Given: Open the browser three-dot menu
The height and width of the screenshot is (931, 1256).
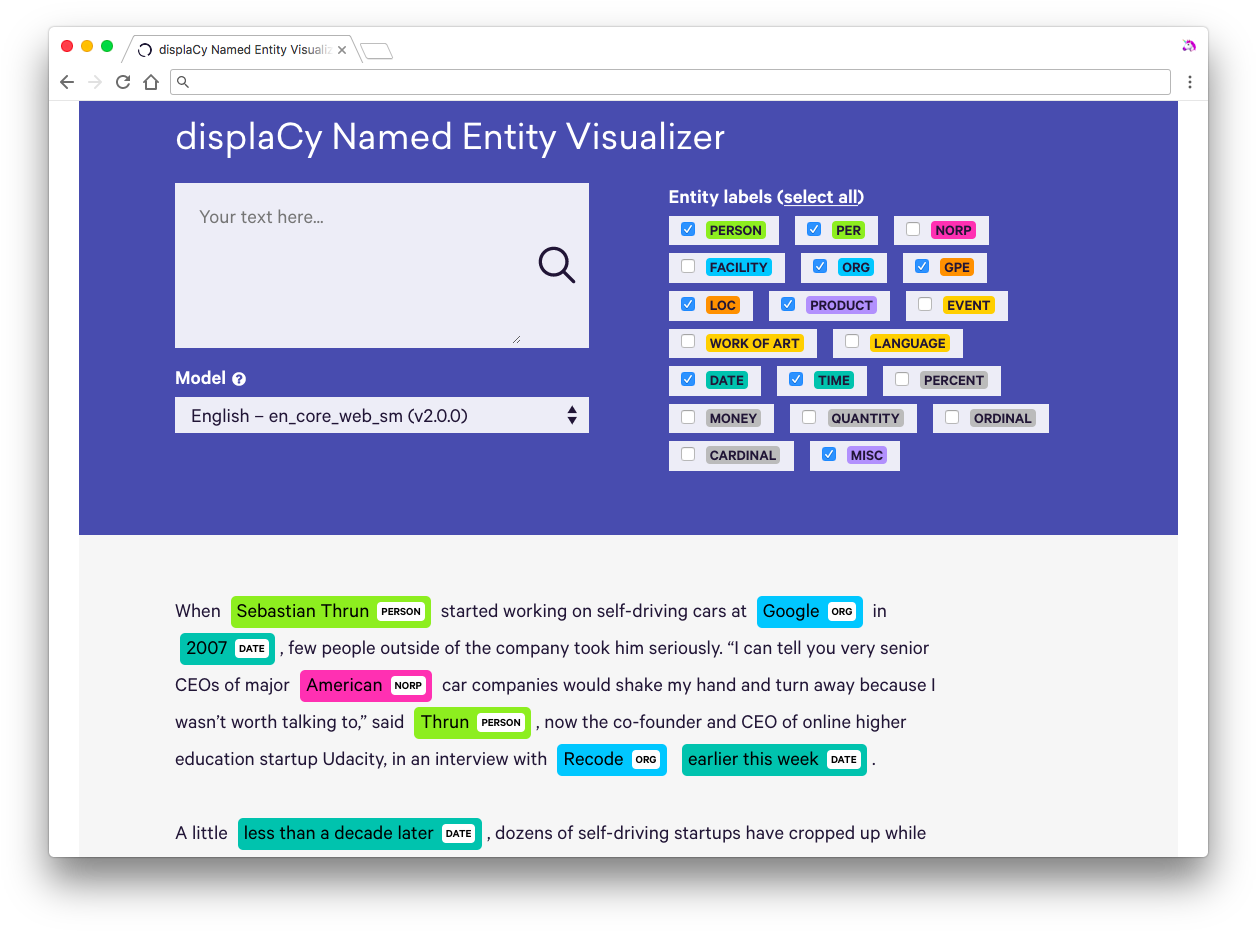Looking at the screenshot, I should [x=1190, y=81].
